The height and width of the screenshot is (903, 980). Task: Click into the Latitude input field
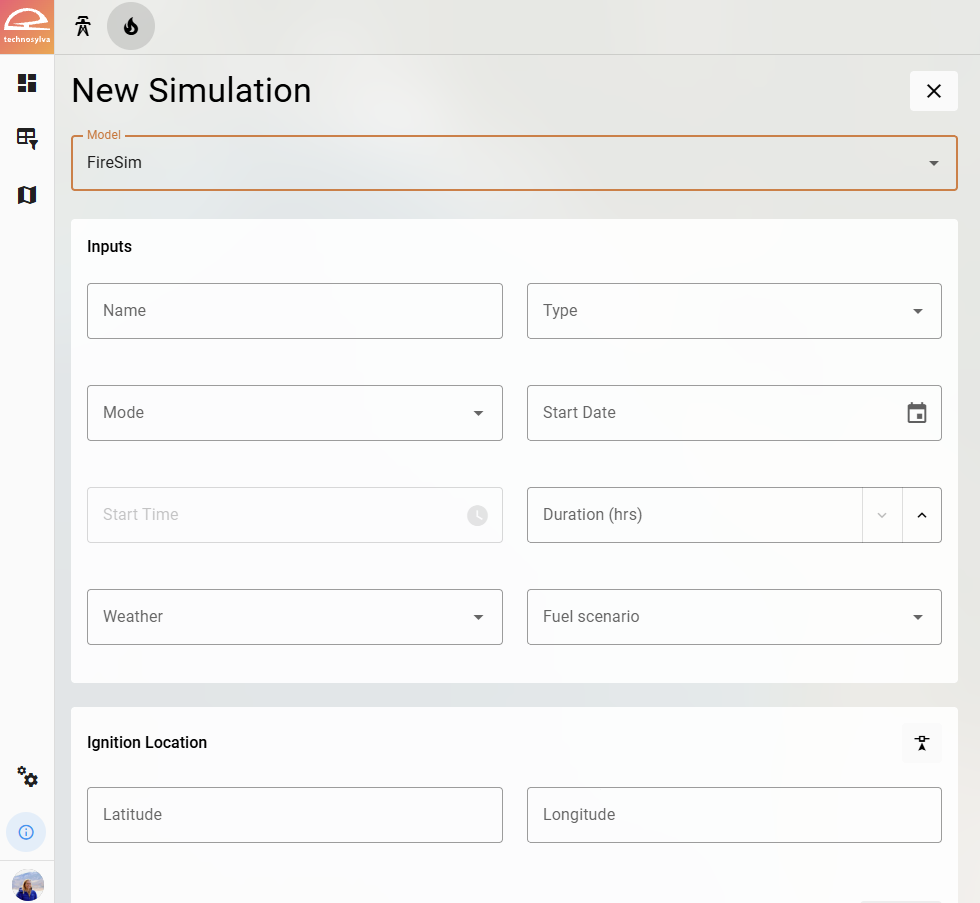pyautogui.click(x=294, y=815)
